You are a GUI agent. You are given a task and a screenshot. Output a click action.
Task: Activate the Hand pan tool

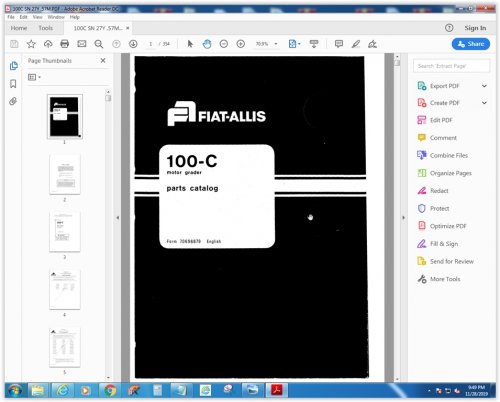[x=207, y=44]
